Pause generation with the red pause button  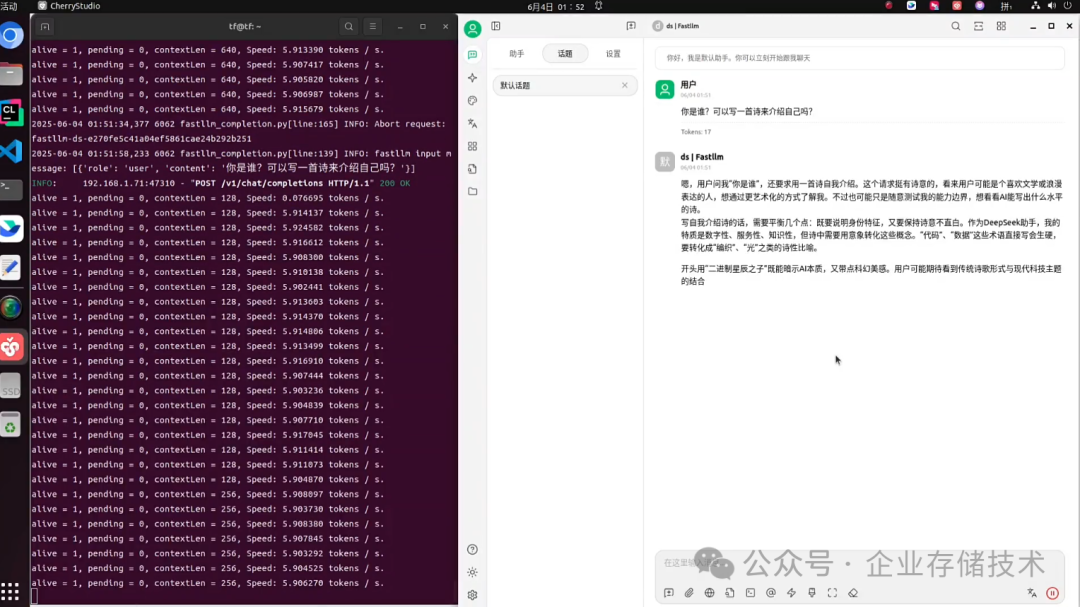pos(1052,593)
